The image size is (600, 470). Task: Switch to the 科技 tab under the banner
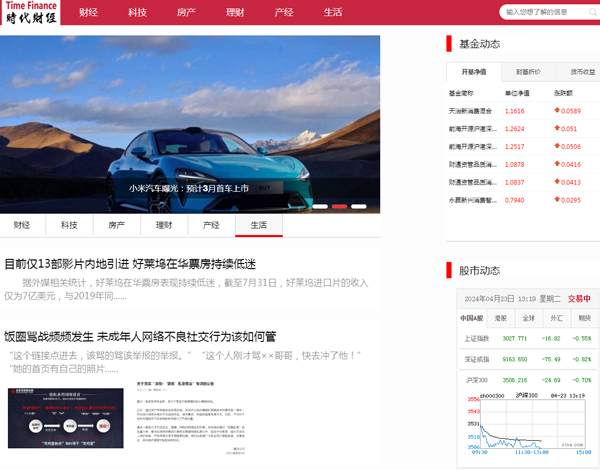click(x=69, y=225)
